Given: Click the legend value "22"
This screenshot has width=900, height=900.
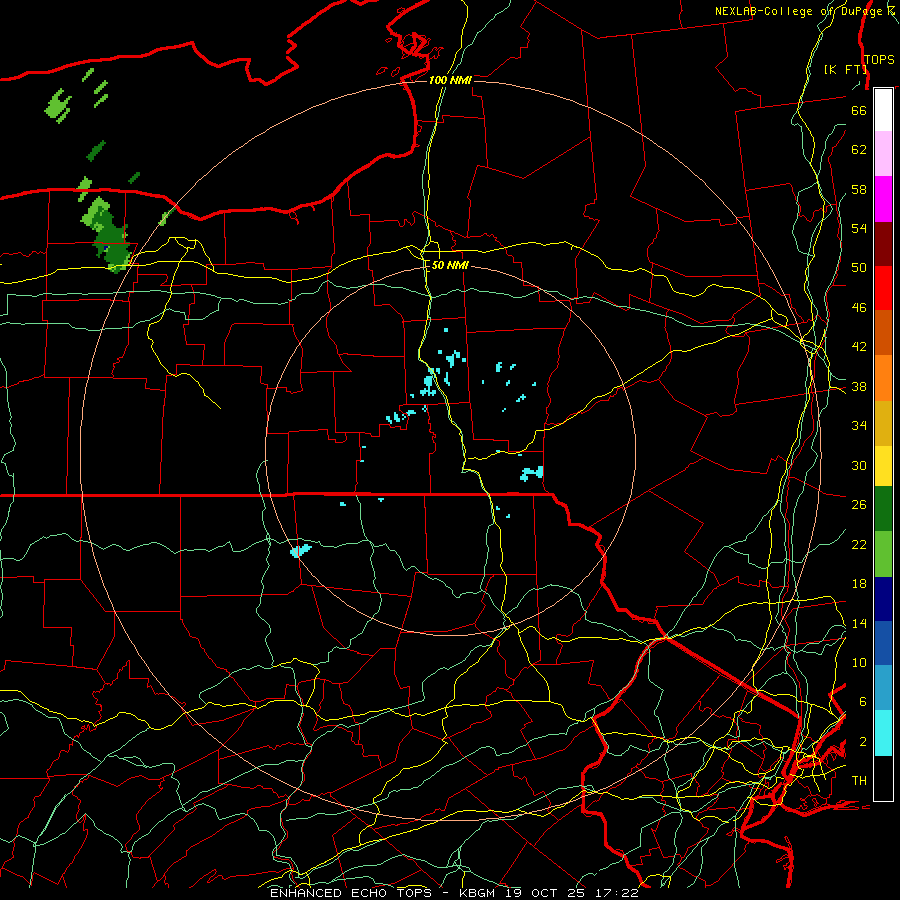Looking at the screenshot, I should point(859,545).
